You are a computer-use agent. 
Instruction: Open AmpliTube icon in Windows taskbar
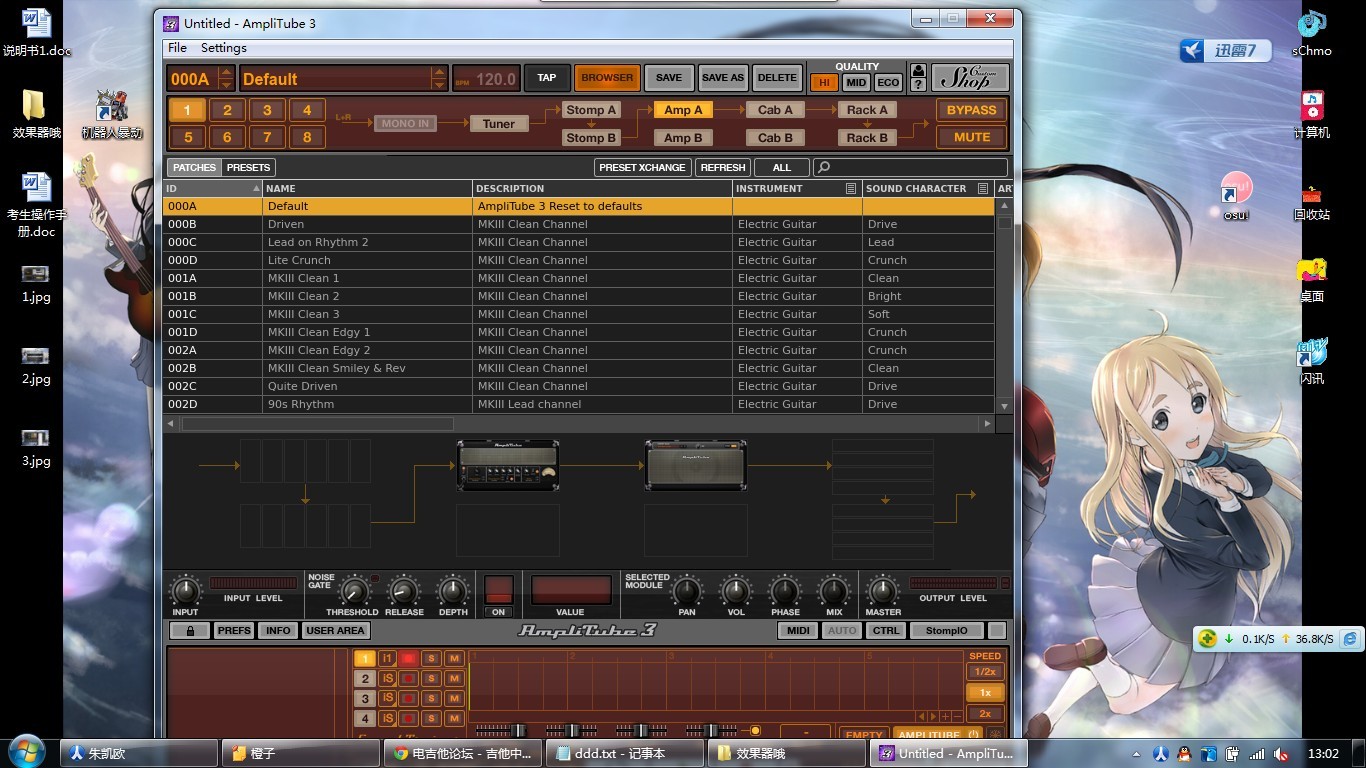pos(946,753)
